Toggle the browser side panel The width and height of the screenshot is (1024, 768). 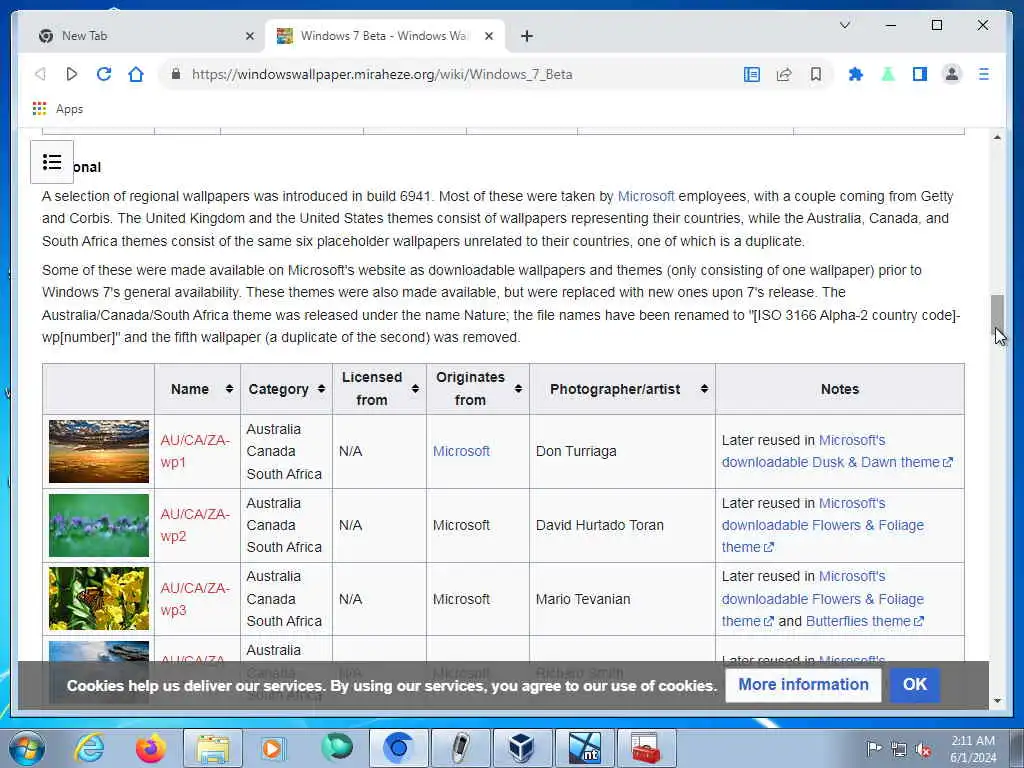pyautogui.click(x=920, y=74)
